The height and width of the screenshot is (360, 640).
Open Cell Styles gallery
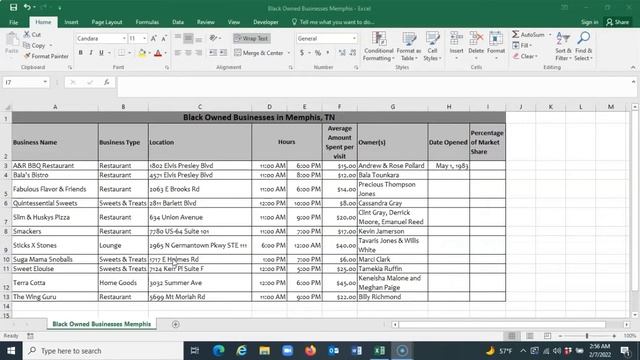432,46
